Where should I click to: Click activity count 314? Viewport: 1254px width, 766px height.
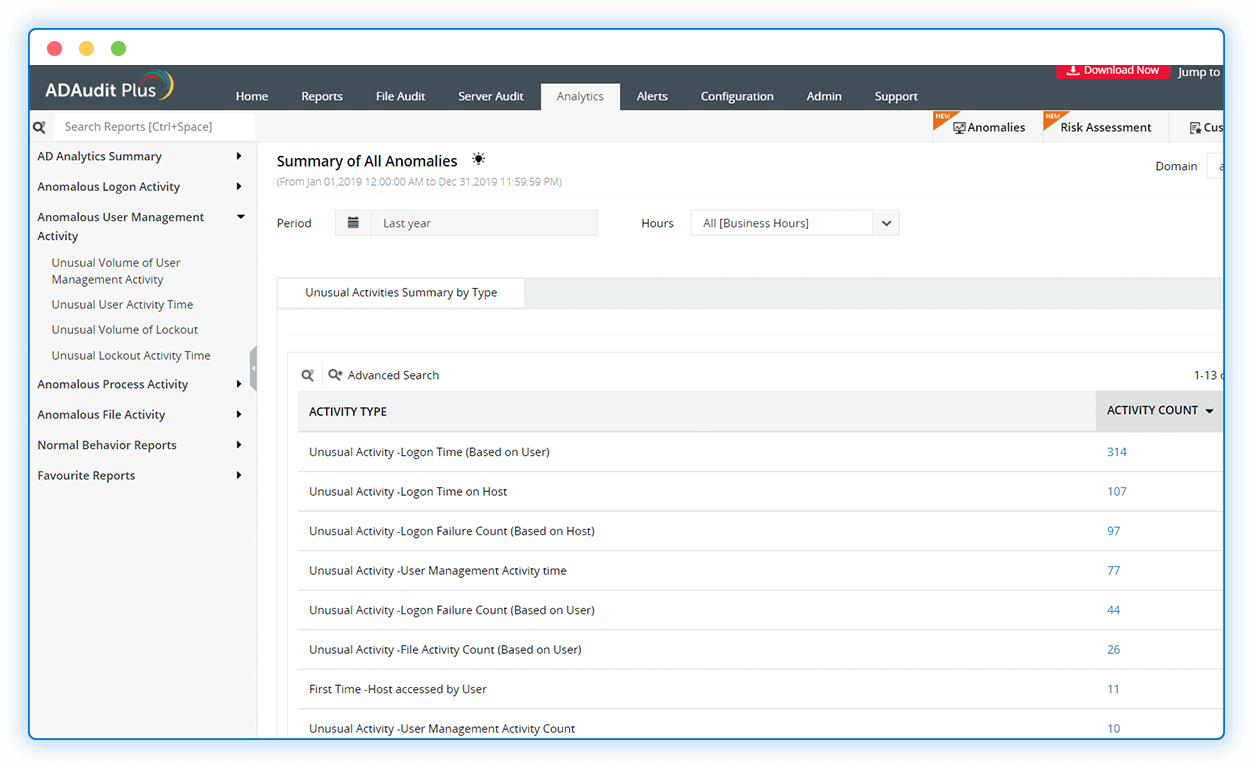[x=1117, y=452]
